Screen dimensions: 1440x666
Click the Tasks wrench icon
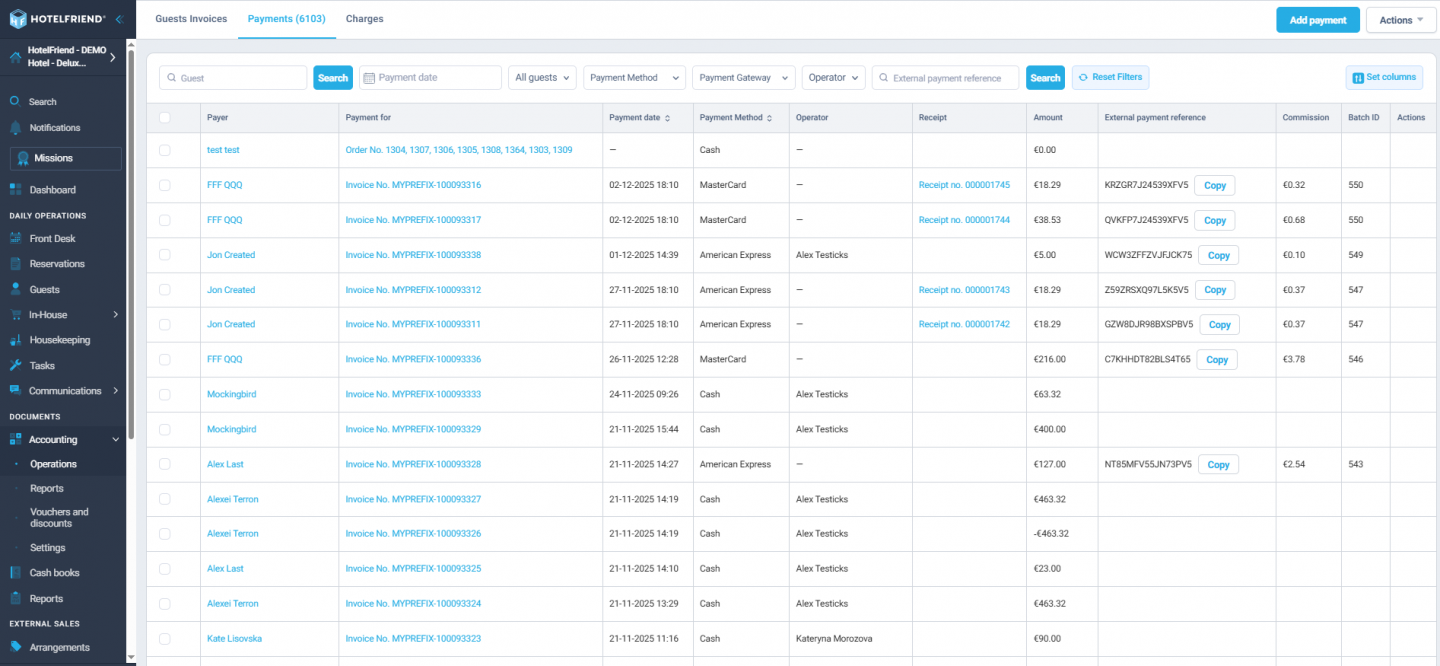click(x=16, y=365)
